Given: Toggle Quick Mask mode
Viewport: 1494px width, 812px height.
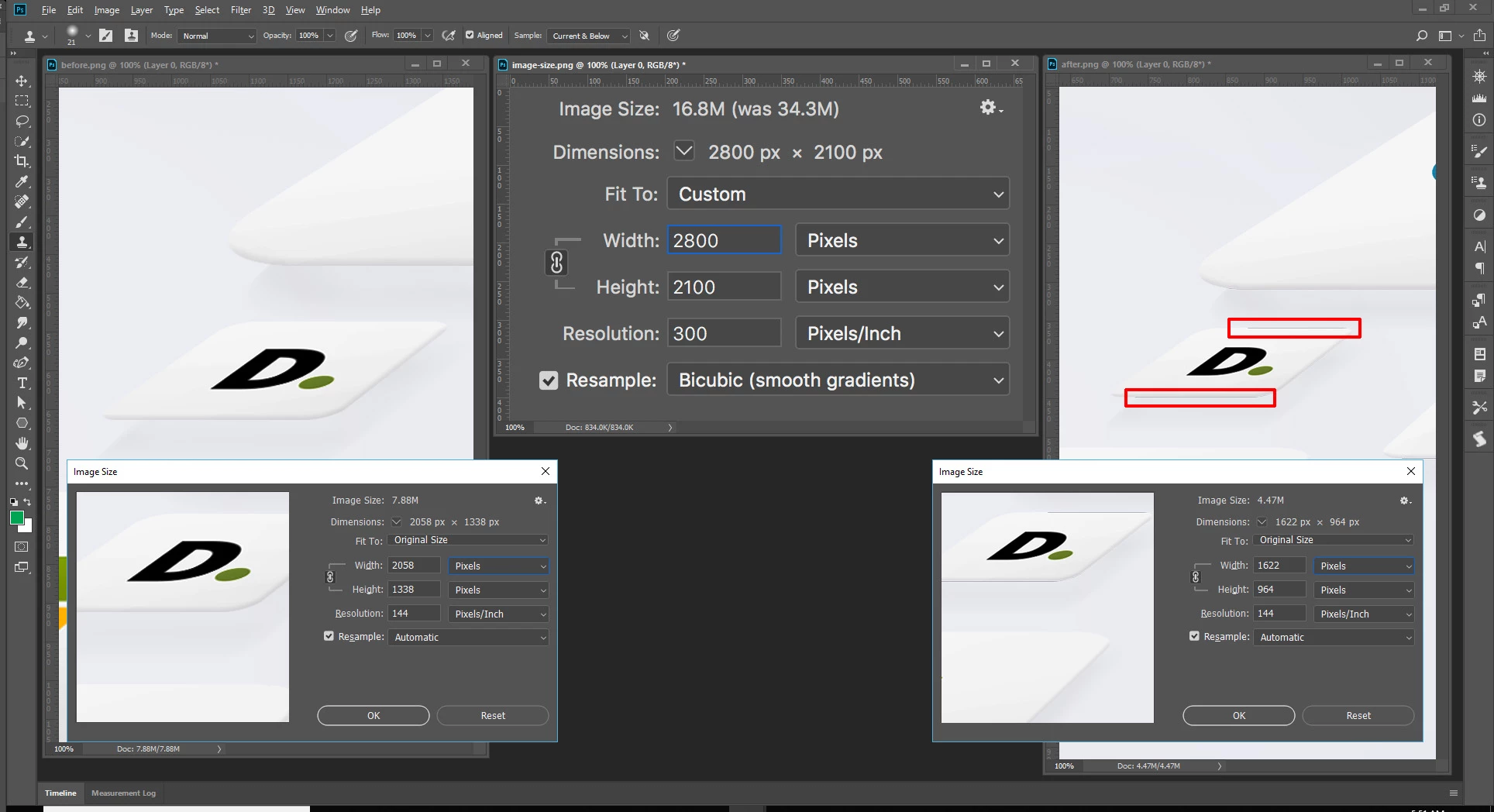Looking at the screenshot, I should click(x=22, y=547).
